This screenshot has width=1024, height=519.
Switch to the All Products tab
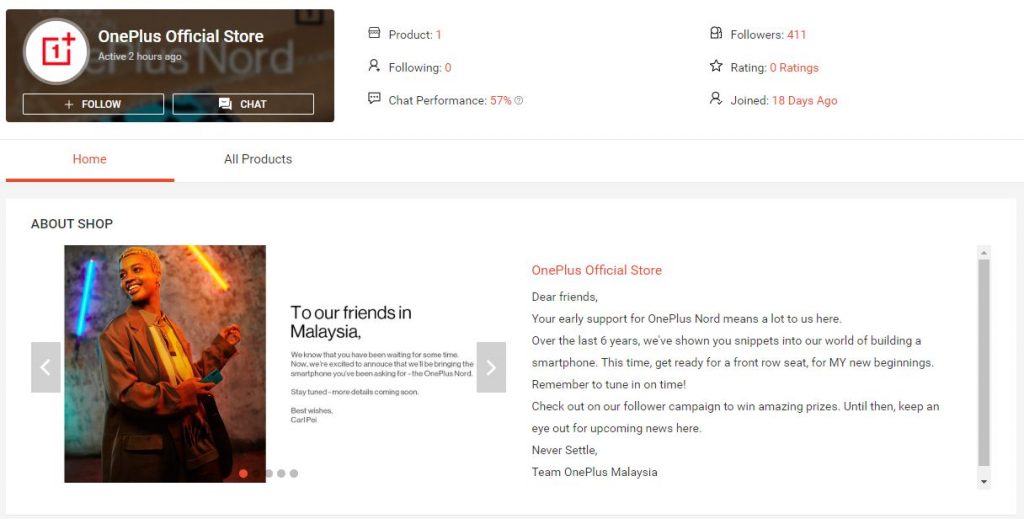(258, 159)
